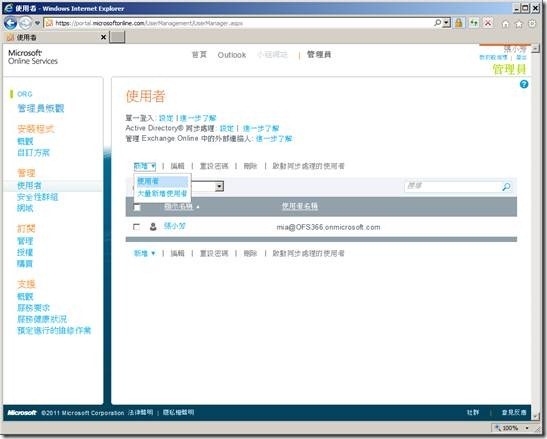
Task: Sort by 使用者名稱 column header
Action: pyautogui.click(x=299, y=206)
